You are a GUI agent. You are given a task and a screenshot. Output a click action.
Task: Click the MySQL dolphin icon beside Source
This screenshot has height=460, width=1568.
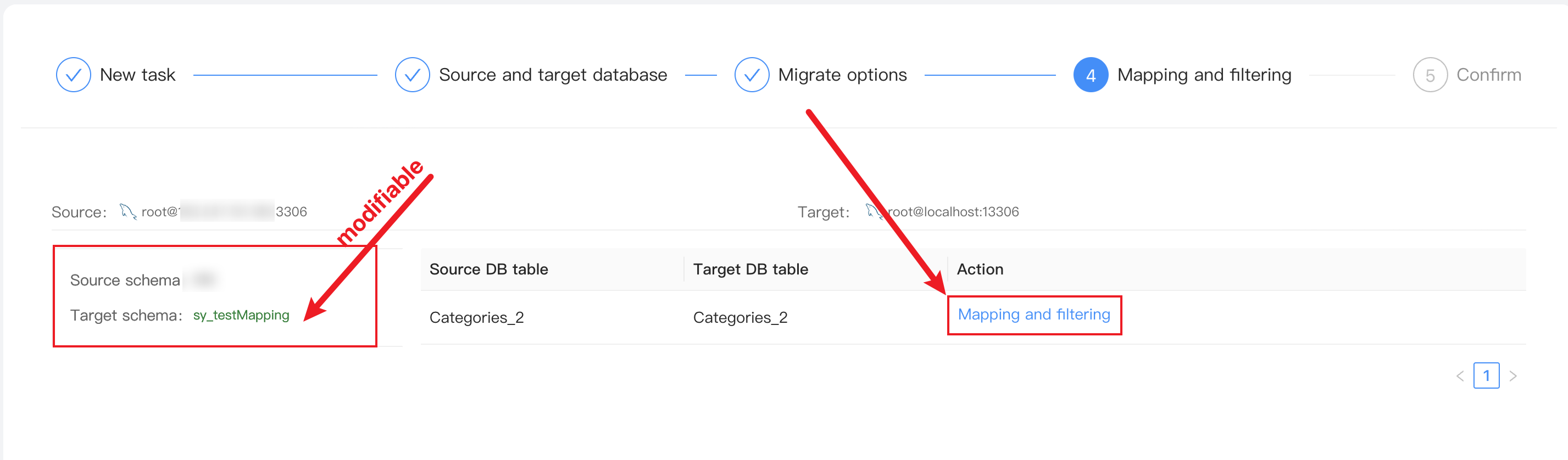click(x=128, y=211)
